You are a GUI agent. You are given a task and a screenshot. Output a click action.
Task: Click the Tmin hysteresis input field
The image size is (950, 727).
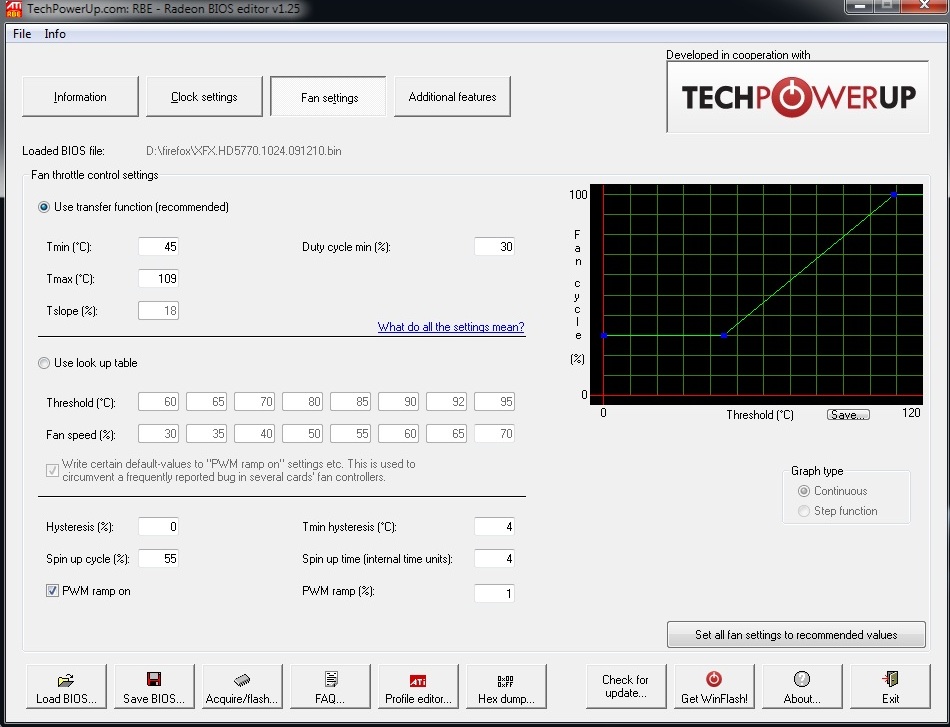point(494,526)
